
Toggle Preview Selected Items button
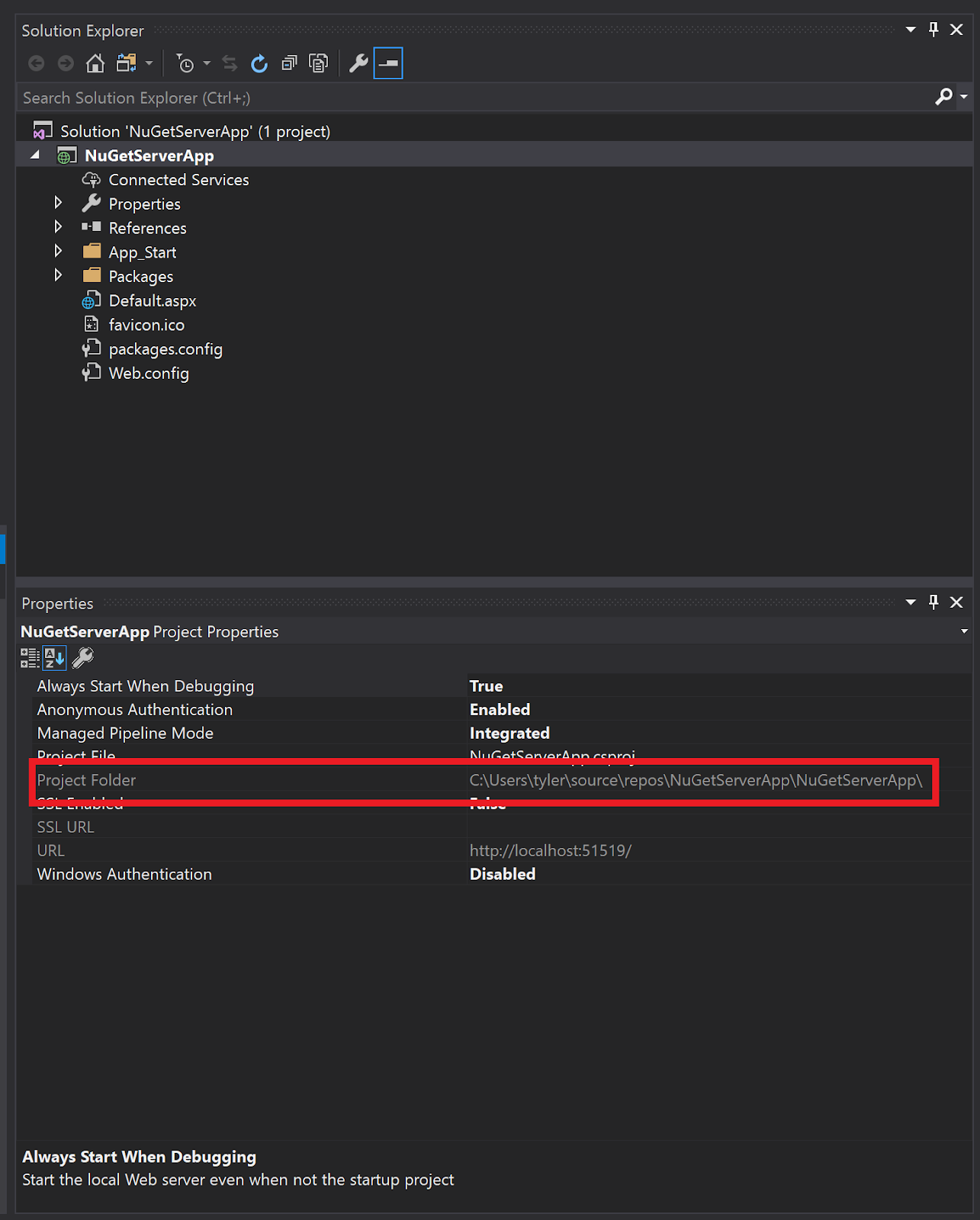click(x=388, y=63)
